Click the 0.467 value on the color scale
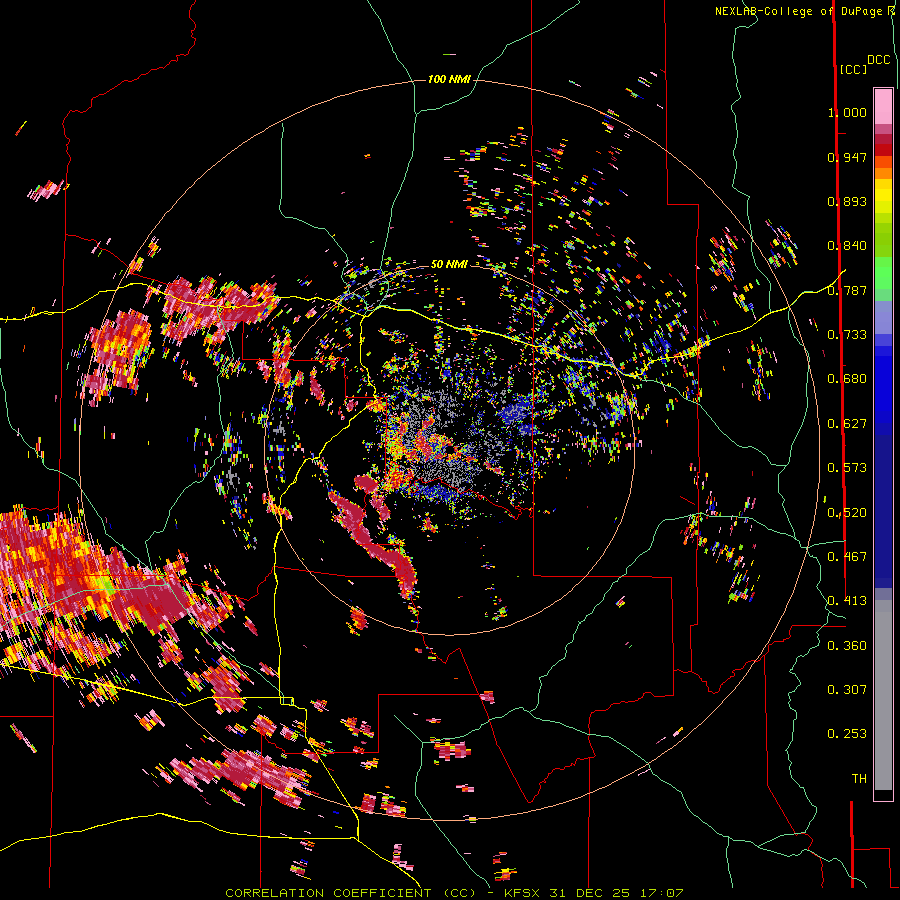 click(x=847, y=557)
